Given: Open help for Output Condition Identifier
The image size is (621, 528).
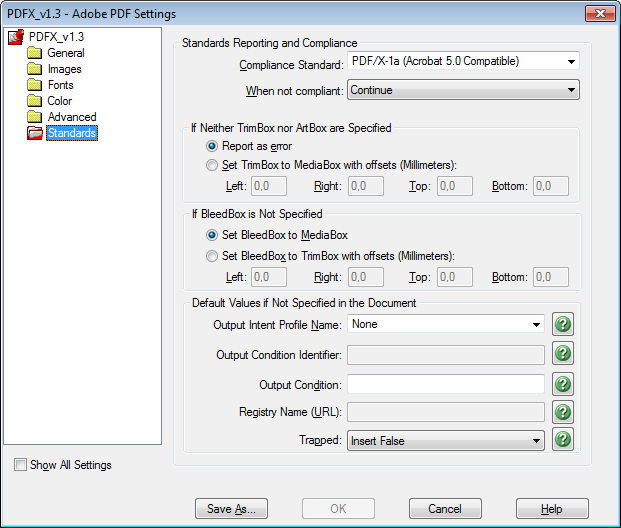Looking at the screenshot, I should tap(563, 353).
